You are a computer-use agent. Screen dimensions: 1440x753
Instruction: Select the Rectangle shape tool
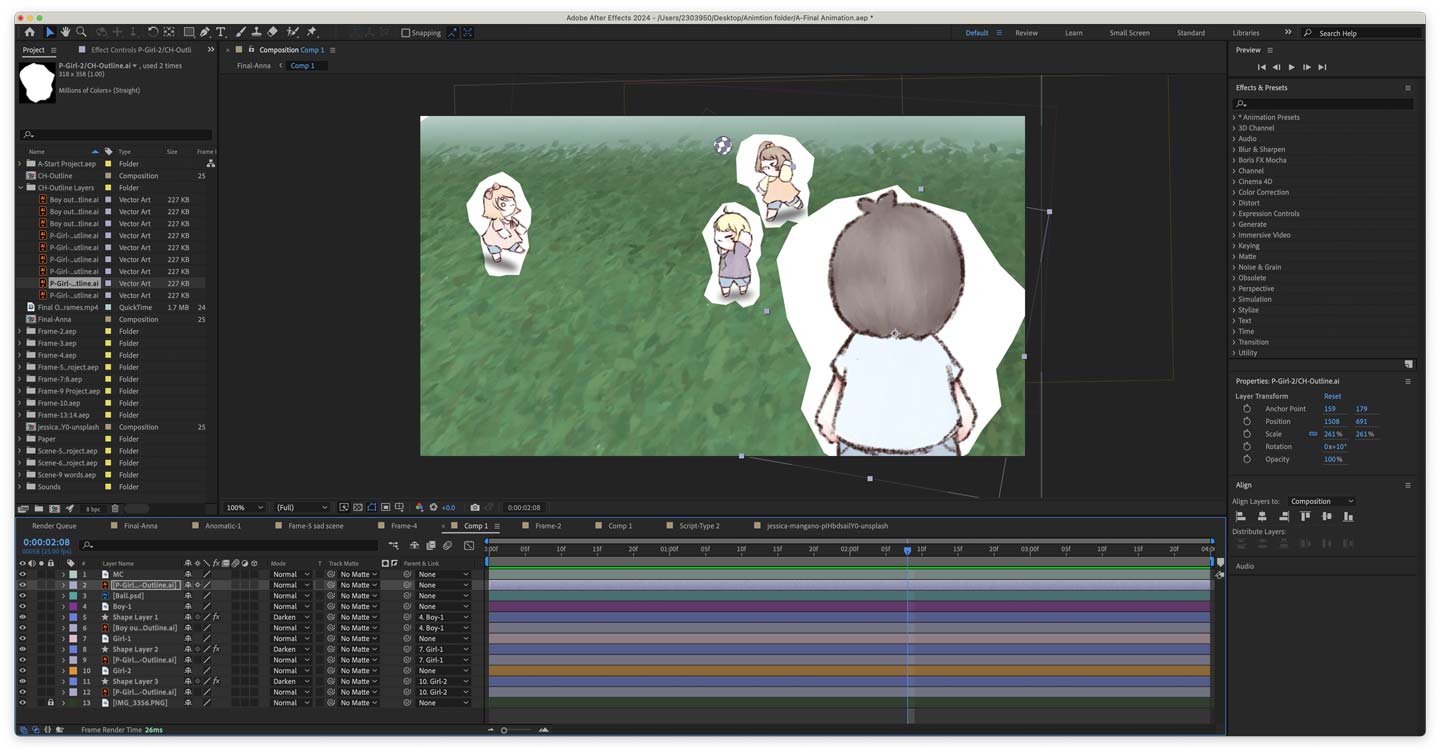pyautogui.click(x=188, y=32)
